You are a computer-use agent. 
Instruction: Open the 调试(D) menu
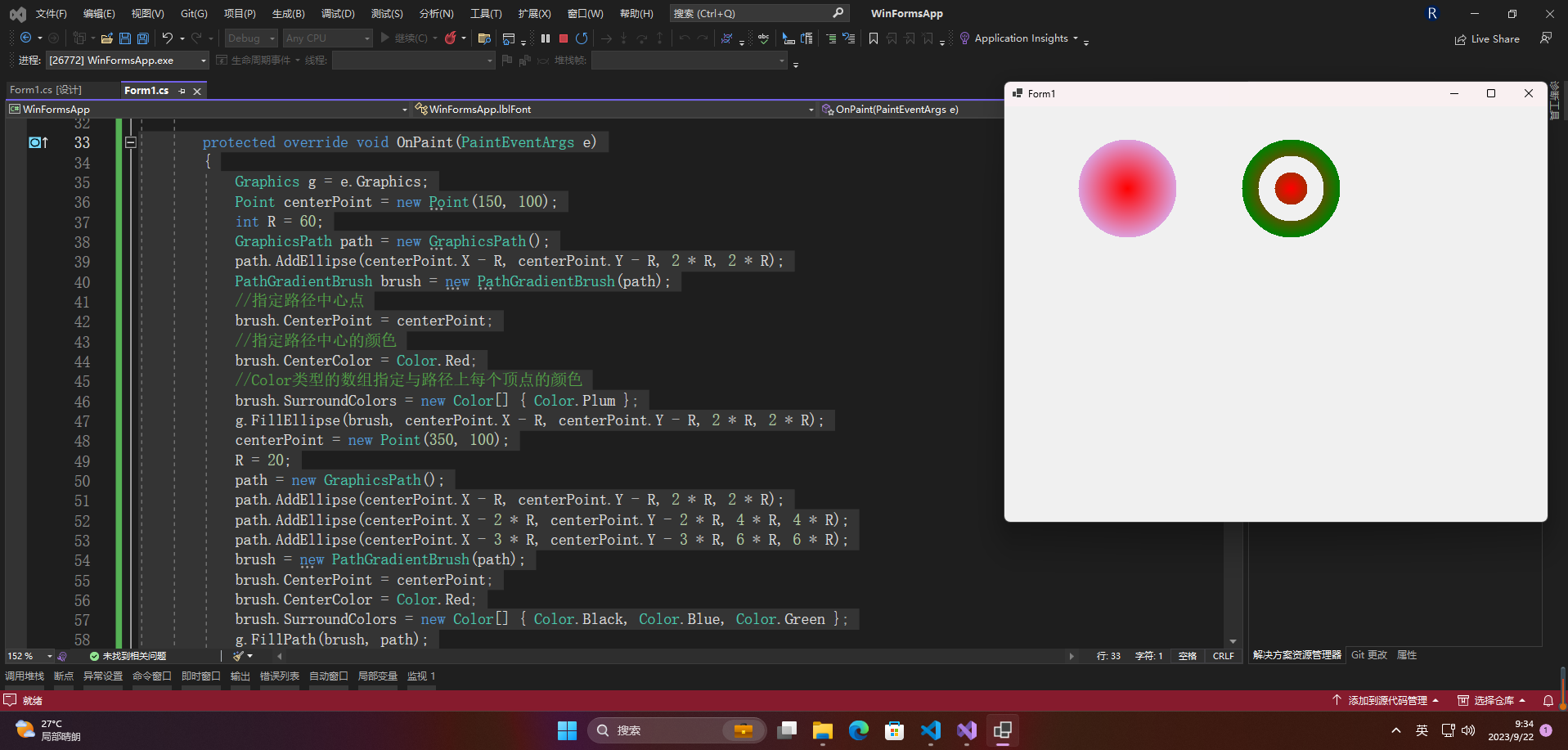[x=338, y=14]
